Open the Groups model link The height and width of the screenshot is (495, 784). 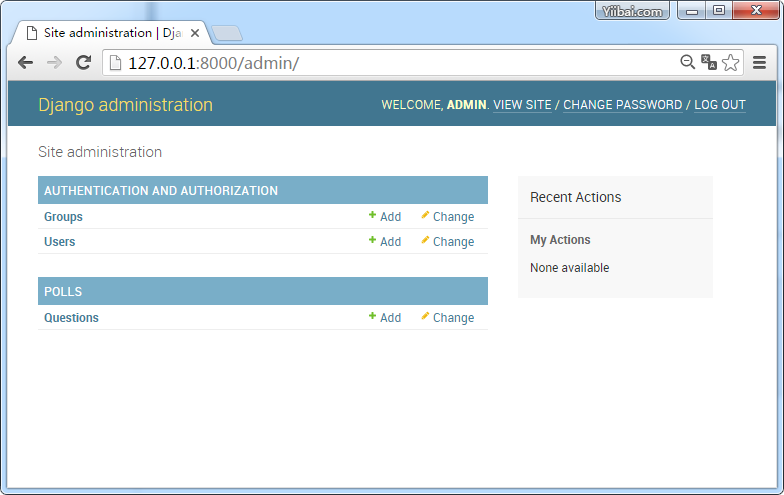click(63, 217)
